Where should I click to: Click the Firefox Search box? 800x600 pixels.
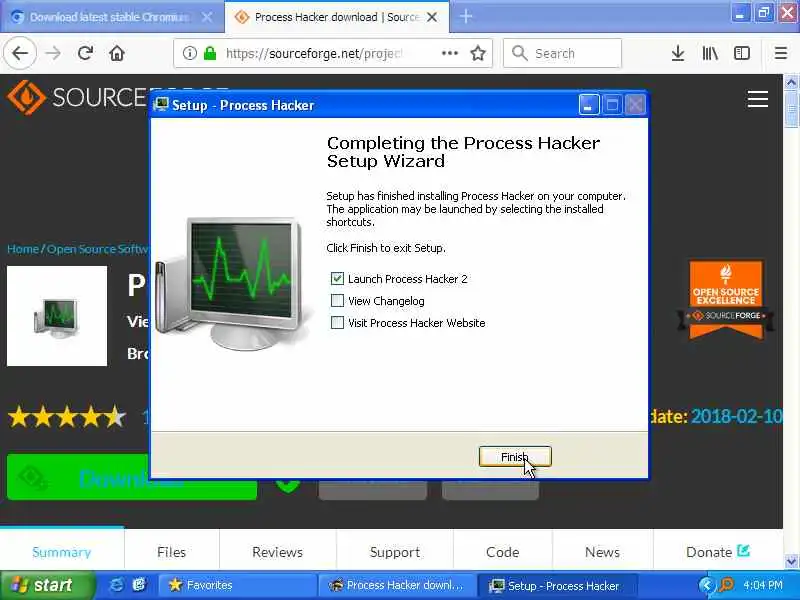point(562,53)
